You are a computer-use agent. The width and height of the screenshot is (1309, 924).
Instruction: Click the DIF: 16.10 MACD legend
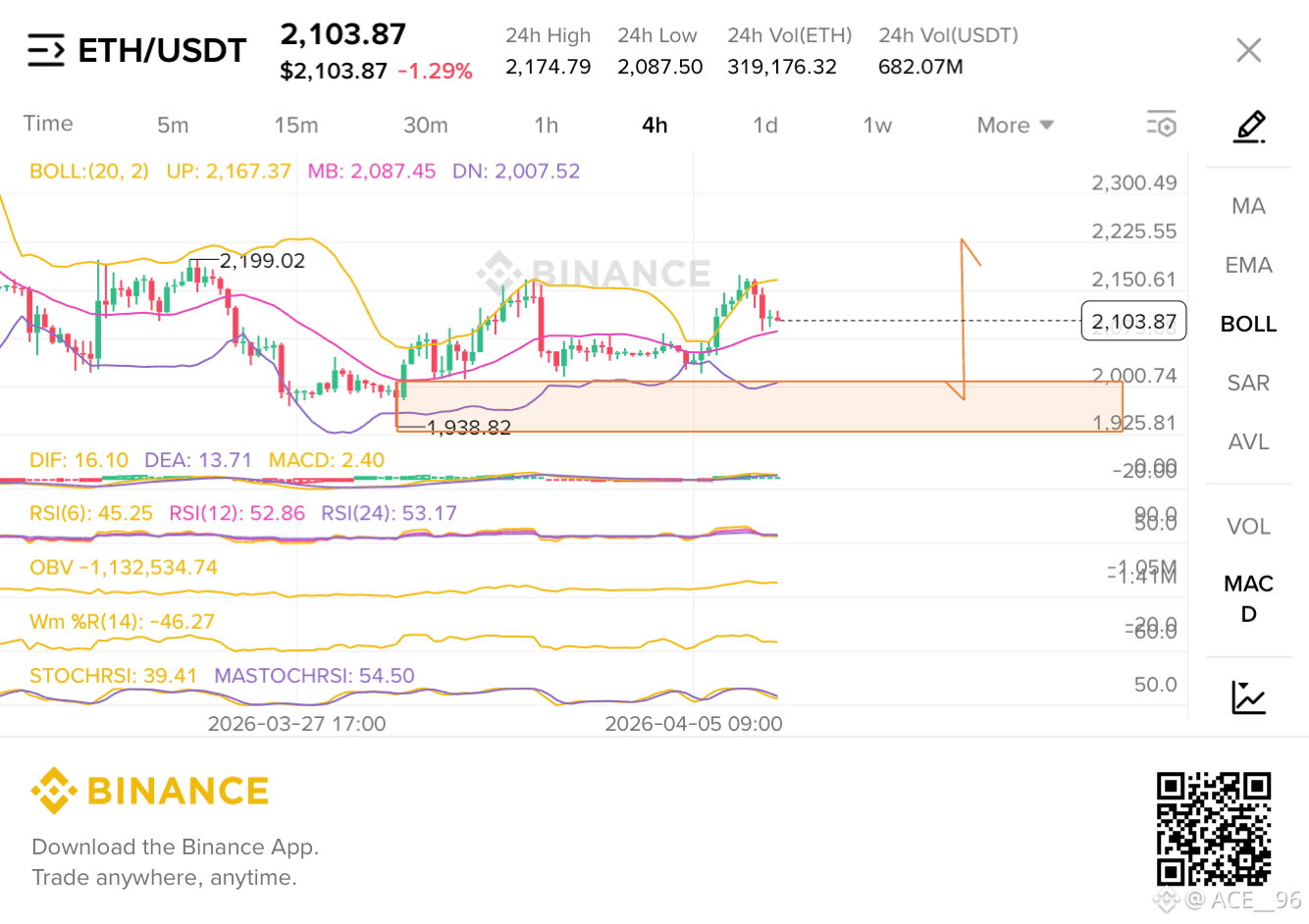pos(79,460)
